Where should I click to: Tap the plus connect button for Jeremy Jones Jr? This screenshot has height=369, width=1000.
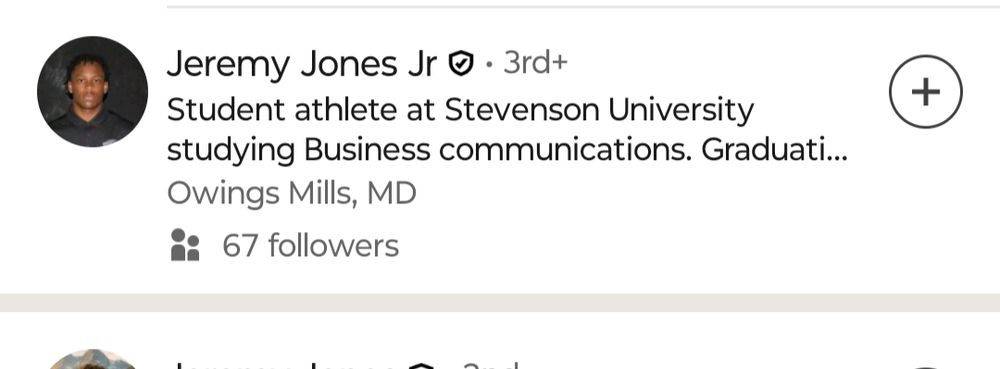(x=925, y=92)
